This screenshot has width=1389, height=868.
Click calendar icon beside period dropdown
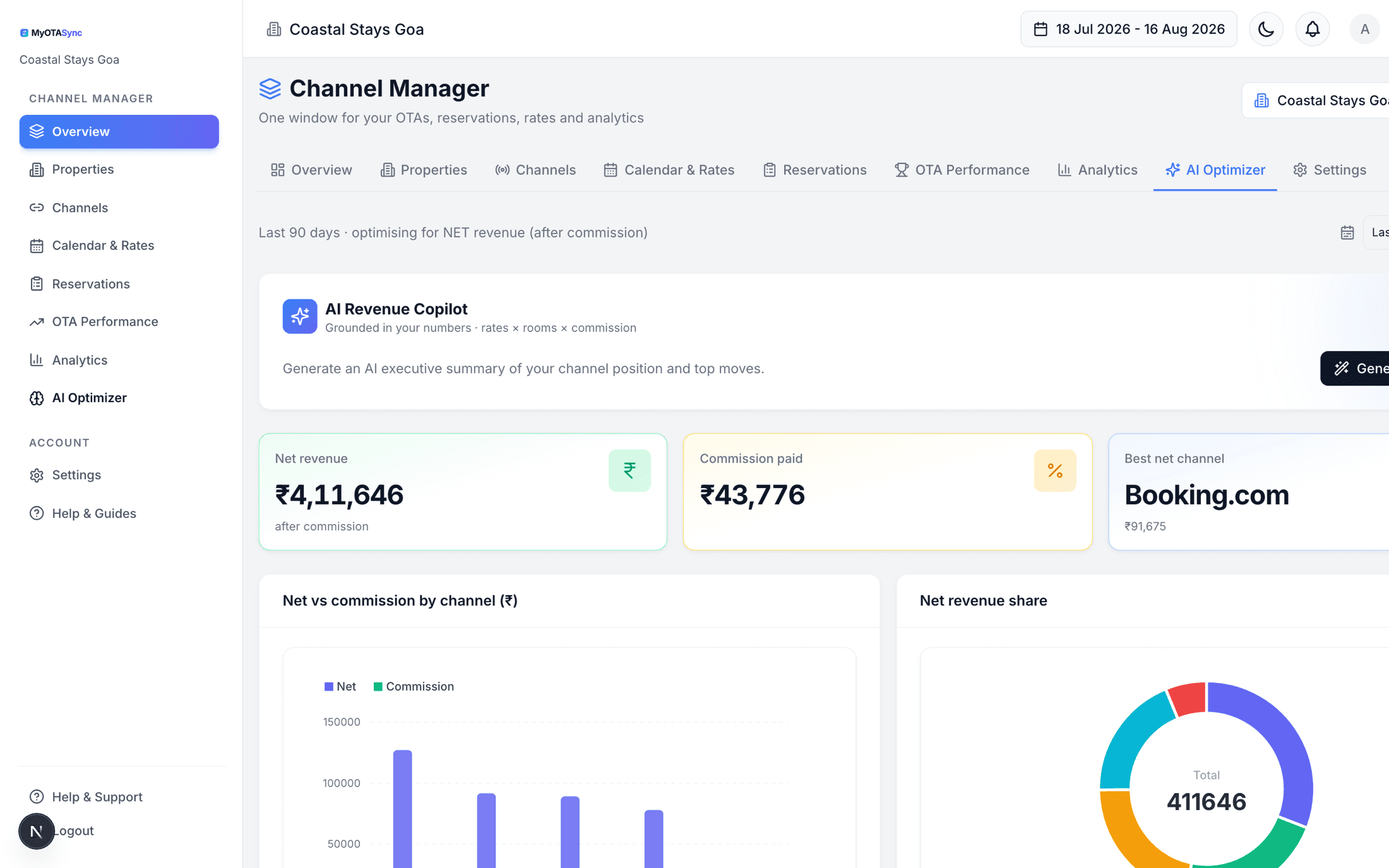(1347, 232)
